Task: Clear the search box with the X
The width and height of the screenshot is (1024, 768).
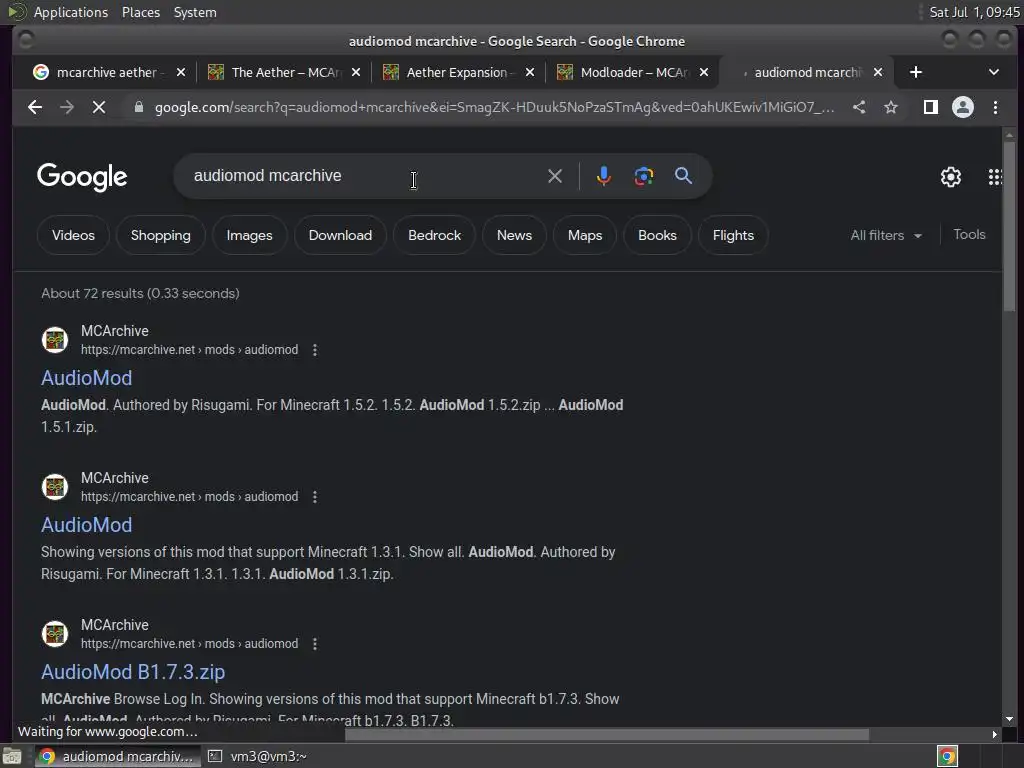Action: tap(554, 176)
